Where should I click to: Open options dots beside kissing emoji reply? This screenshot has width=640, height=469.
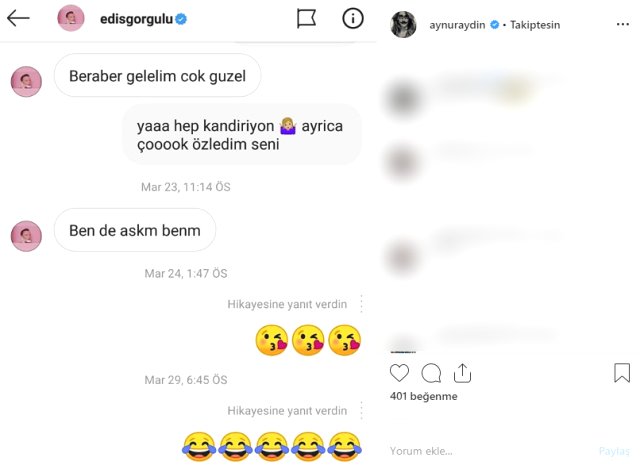[x=361, y=304]
